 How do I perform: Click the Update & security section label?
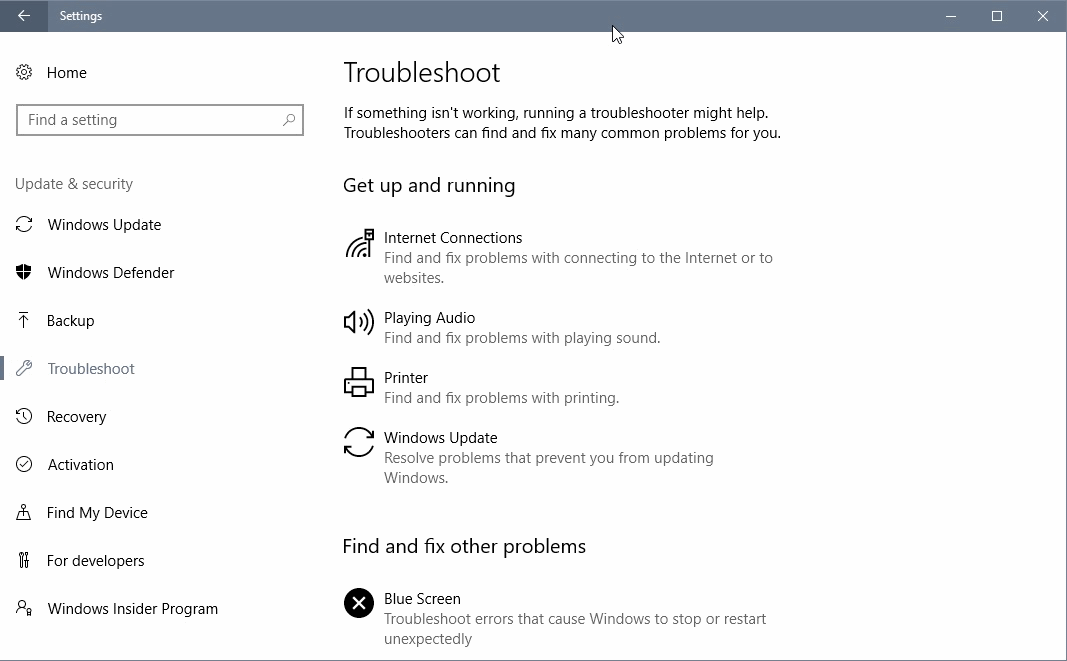[x=73, y=184]
